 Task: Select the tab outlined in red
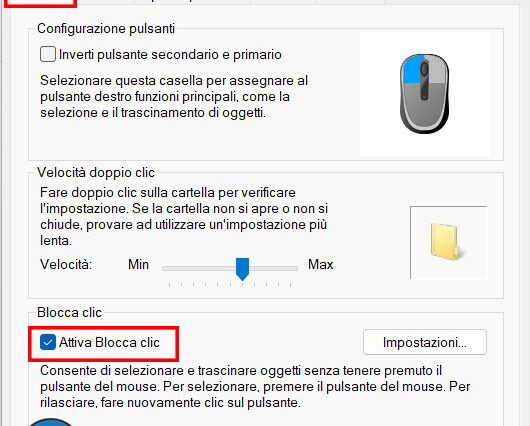[41, 3]
